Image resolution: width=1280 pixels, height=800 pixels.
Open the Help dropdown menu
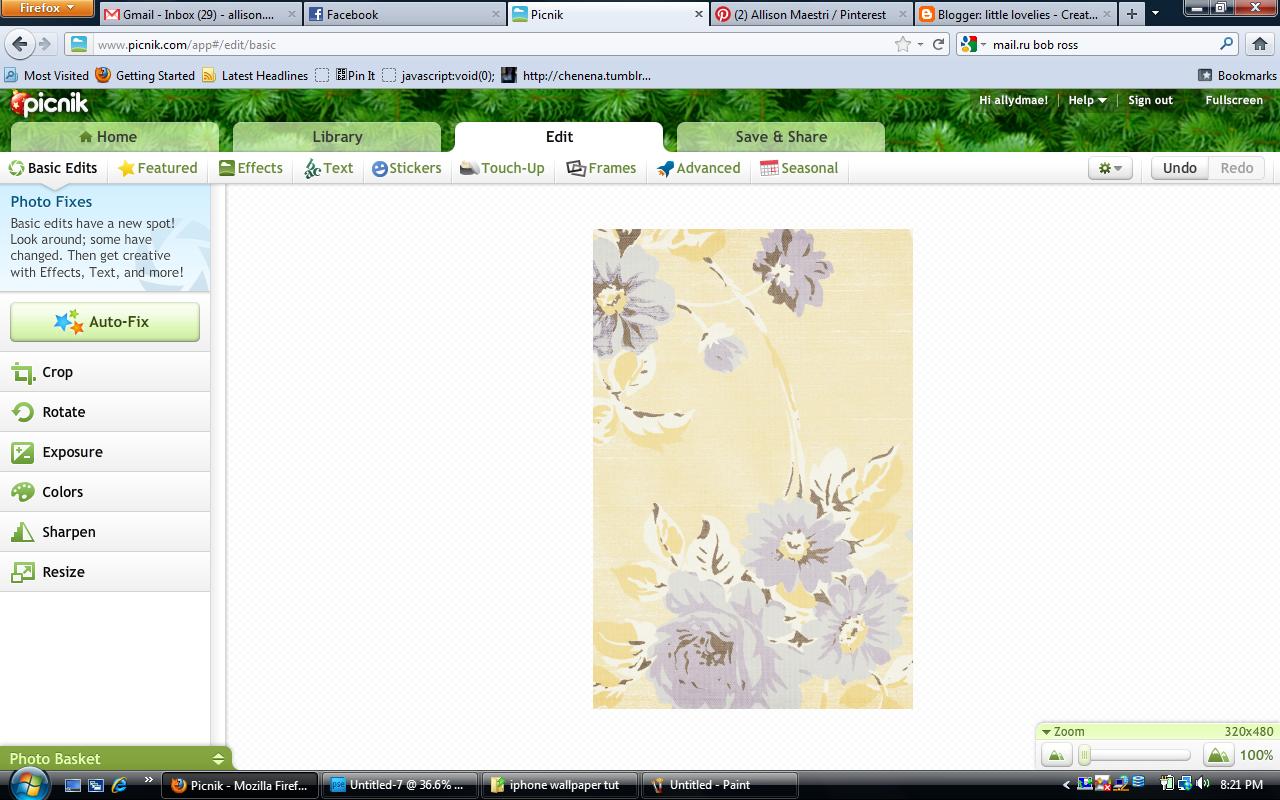(1087, 100)
